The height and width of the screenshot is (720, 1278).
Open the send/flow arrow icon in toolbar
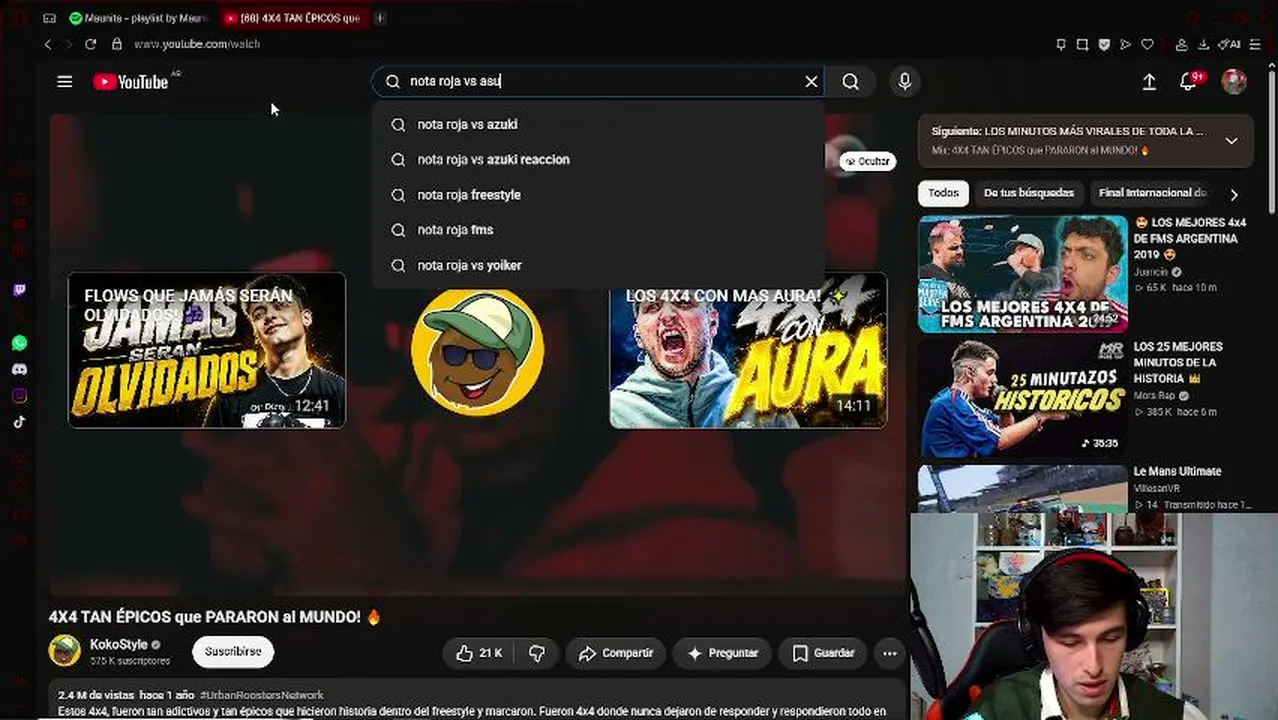point(1125,44)
